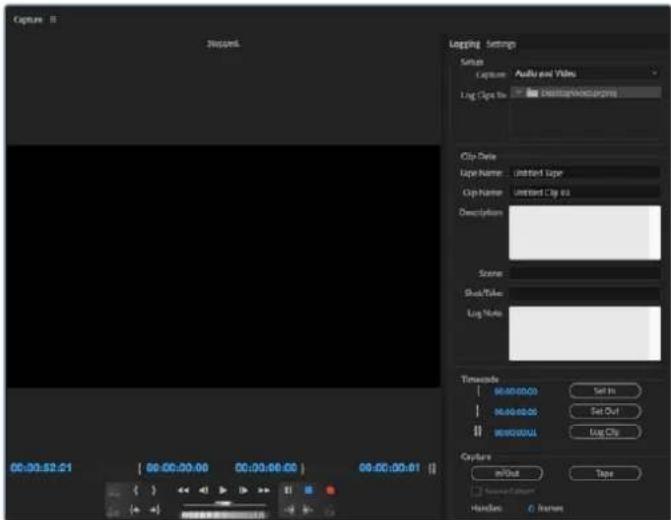The height and width of the screenshot is (520, 671).
Task: Click the Next Scene icon
Action: 115,491
